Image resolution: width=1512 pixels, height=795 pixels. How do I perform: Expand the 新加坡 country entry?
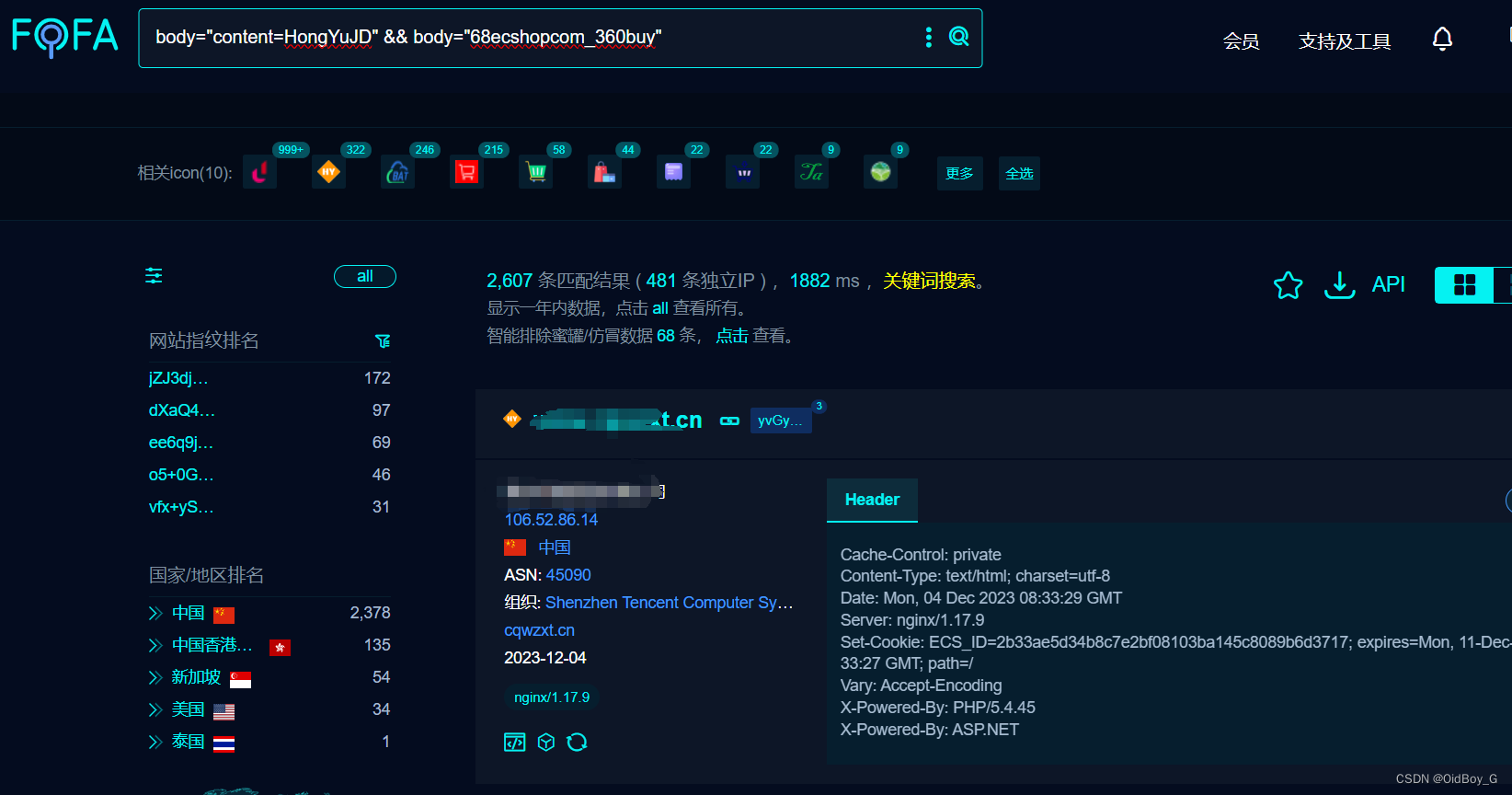155,677
